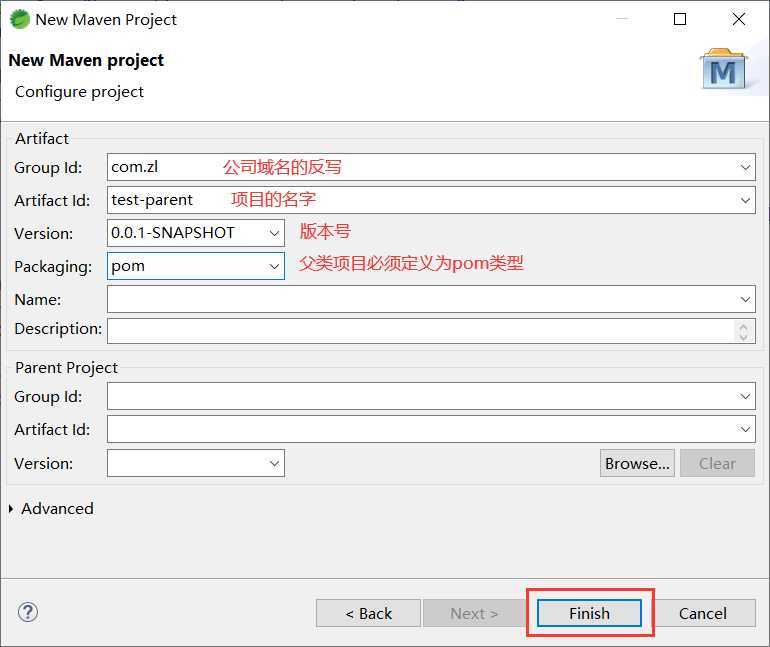This screenshot has width=770, height=647.
Task: Expand the Advanced section
Action: click(x=11, y=509)
